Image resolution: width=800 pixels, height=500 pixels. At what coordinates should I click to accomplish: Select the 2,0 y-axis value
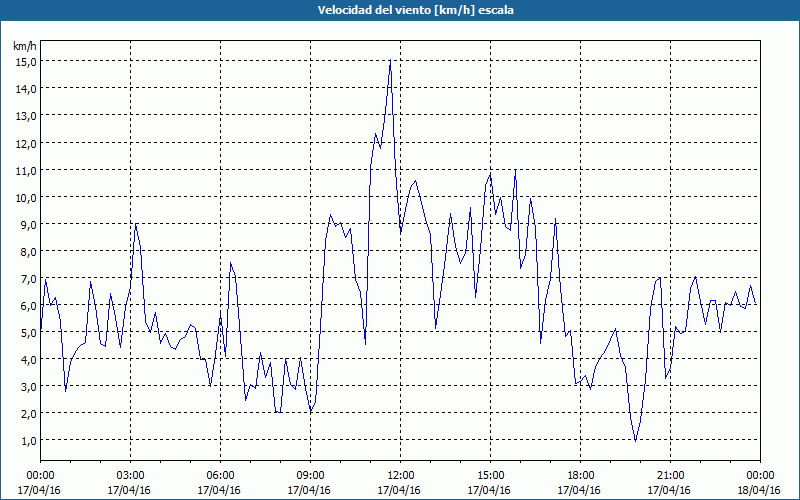(x=29, y=414)
